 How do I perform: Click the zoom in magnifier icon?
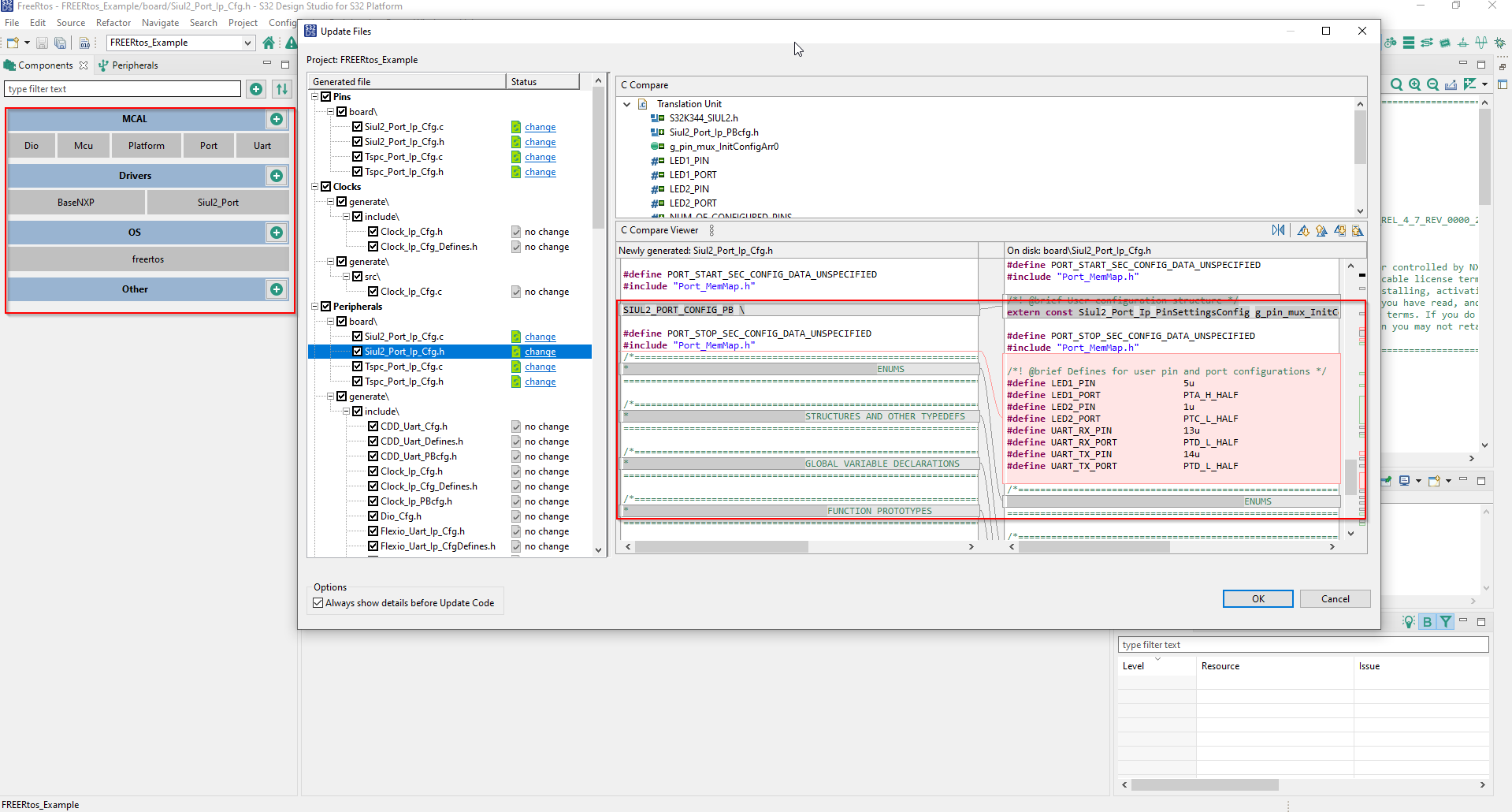pyautogui.click(x=1416, y=84)
